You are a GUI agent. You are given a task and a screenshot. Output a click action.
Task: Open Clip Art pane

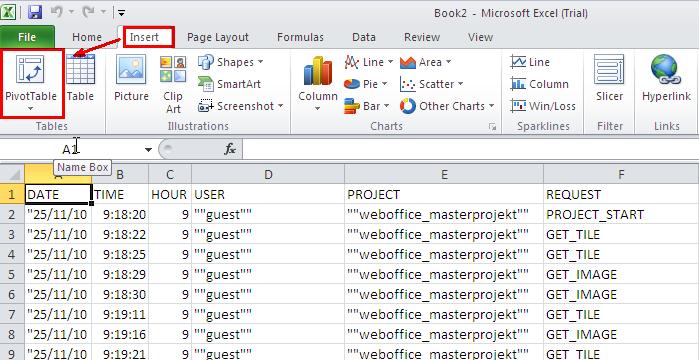pyautogui.click(x=173, y=84)
